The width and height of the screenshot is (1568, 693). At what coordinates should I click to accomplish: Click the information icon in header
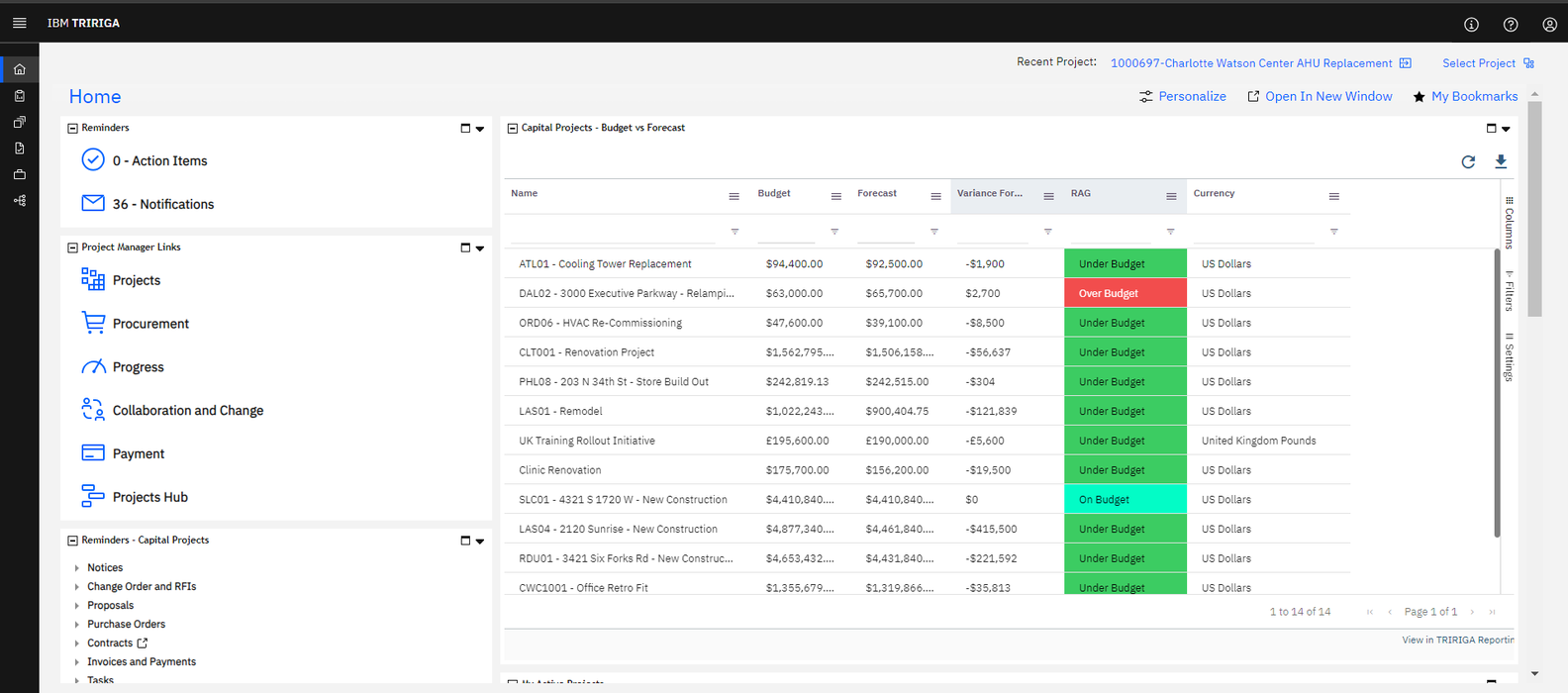coord(1471,25)
